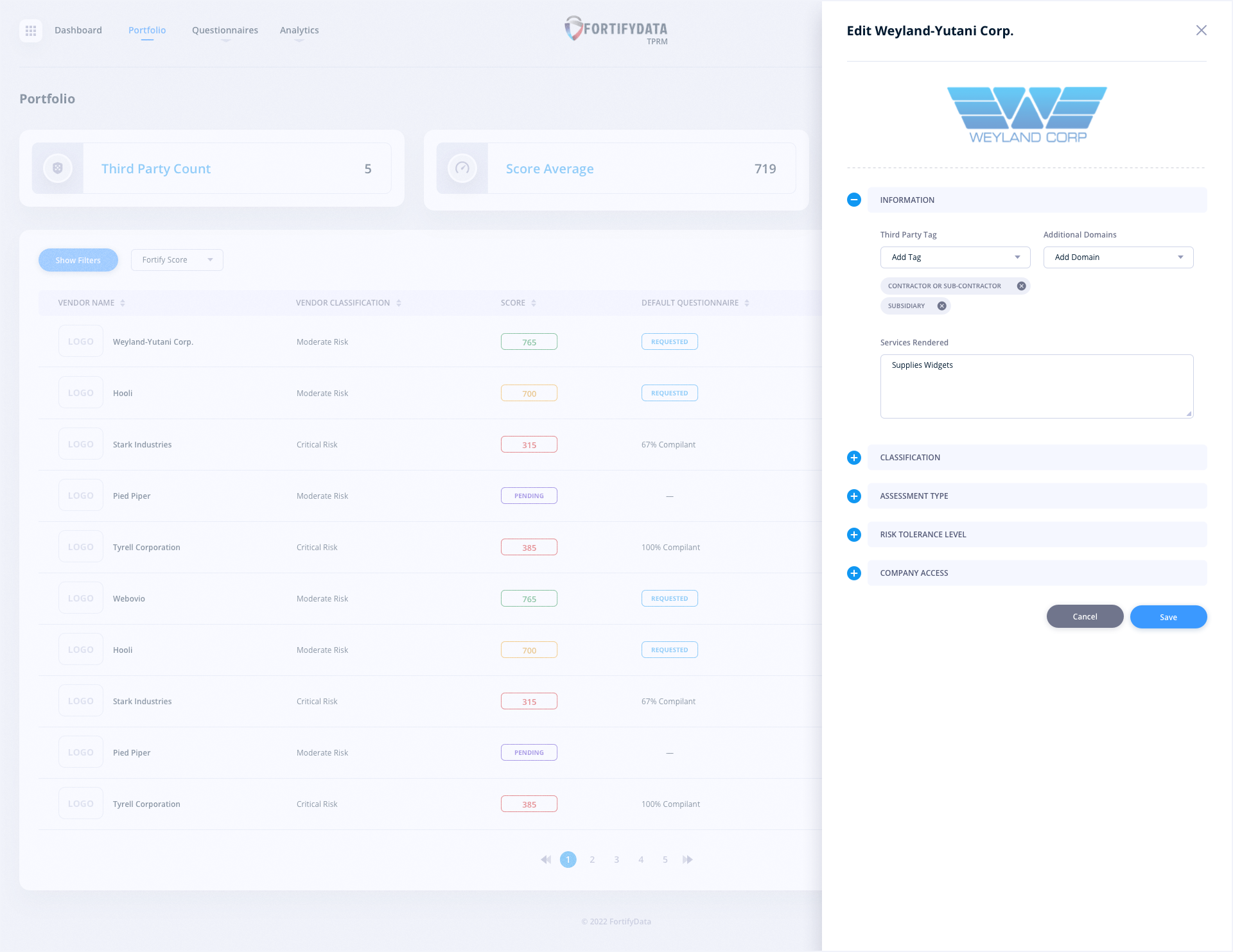Go to the last page arrow
Viewport: 1233px width, 952px height.
(x=688, y=860)
